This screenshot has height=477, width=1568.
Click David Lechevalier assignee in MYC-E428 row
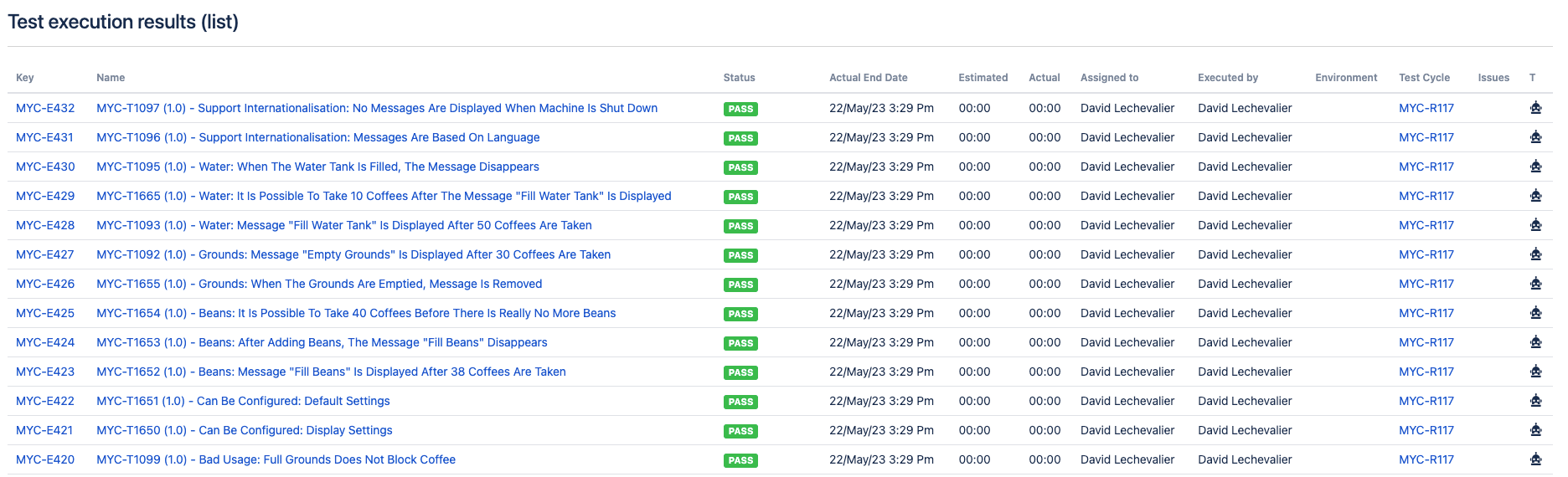point(1127,225)
